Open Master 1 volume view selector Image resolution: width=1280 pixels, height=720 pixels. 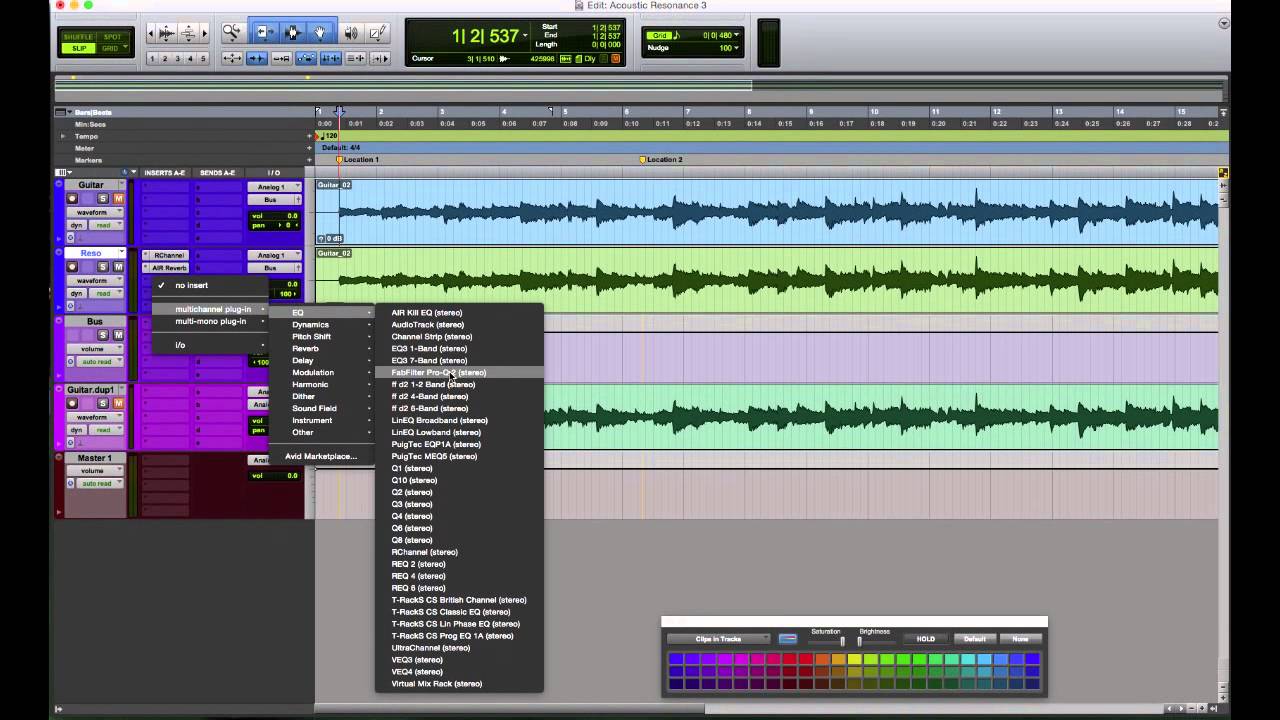coord(95,470)
